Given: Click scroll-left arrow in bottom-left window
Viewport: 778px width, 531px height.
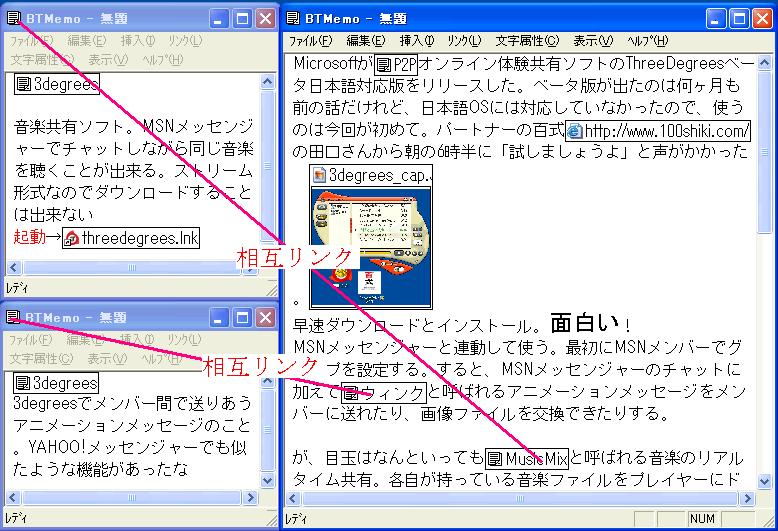Looking at the screenshot, I should 13,497.
